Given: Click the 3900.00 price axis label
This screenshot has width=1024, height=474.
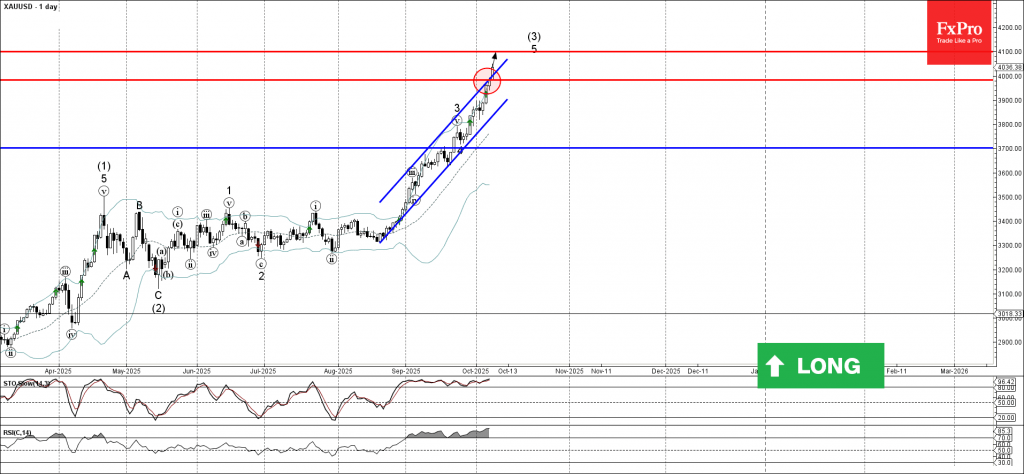Looking at the screenshot, I should tap(1009, 101).
